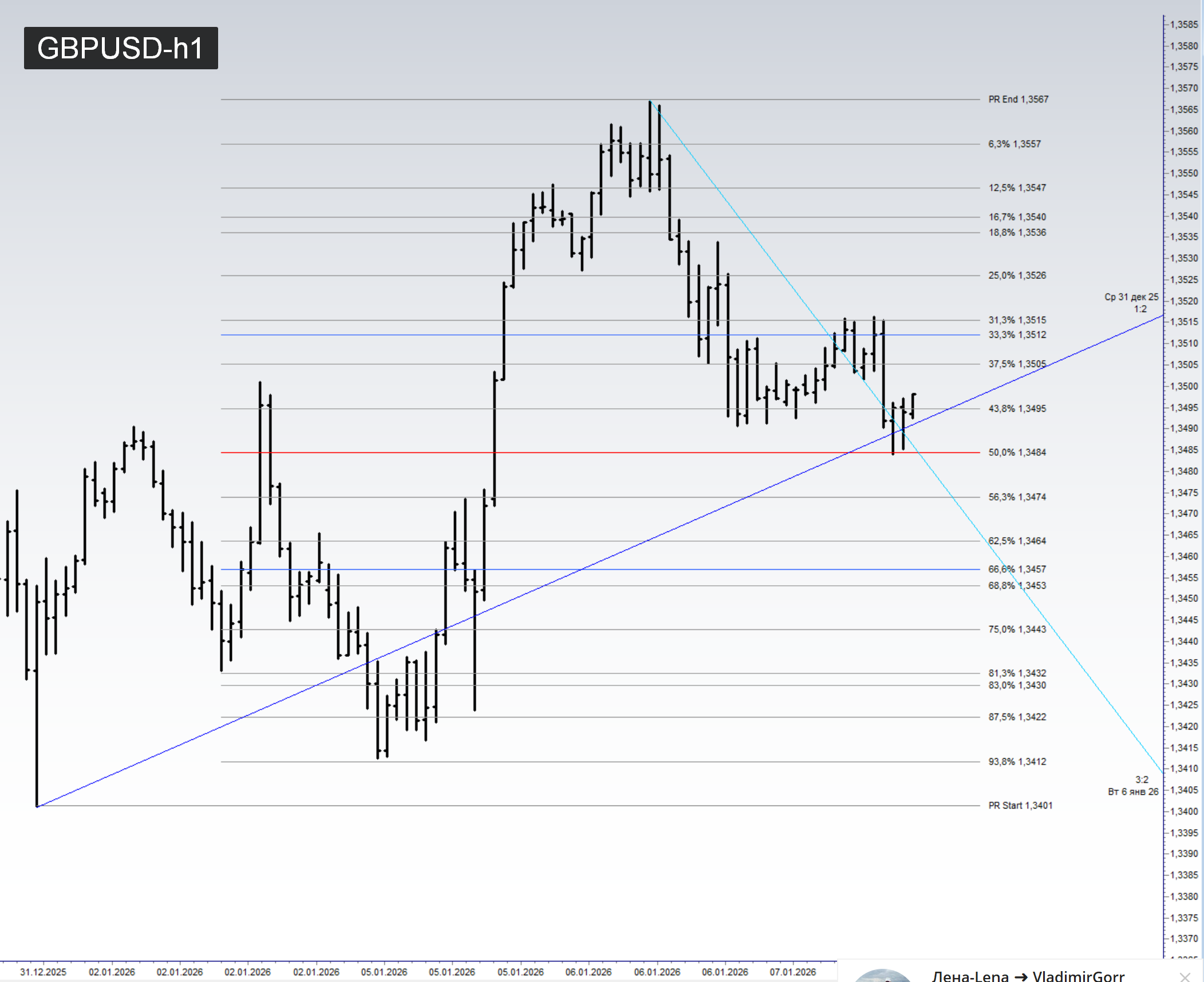Viewport: 1204px width, 982px height.
Task: Click the PR End 1,3567 label
Action: (1018, 99)
